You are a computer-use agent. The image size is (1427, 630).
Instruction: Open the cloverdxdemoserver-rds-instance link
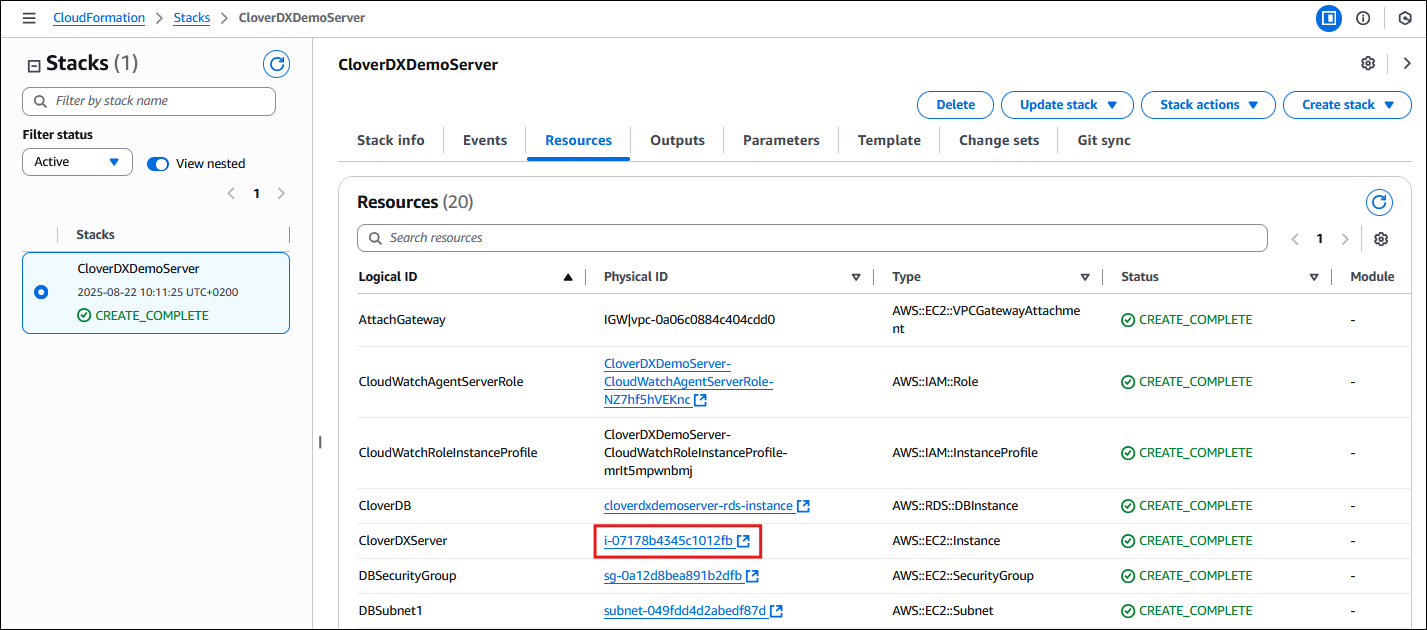tap(698, 505)
